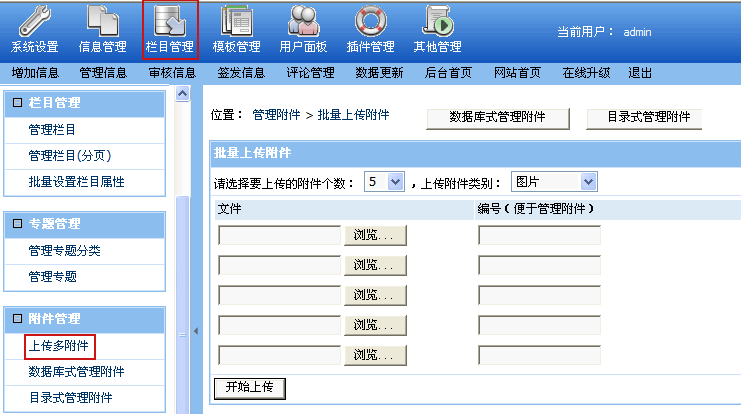The width and height of the screenshot is (741, 414).
Task: Focus fifth file path input field
Action: point(279,355)
